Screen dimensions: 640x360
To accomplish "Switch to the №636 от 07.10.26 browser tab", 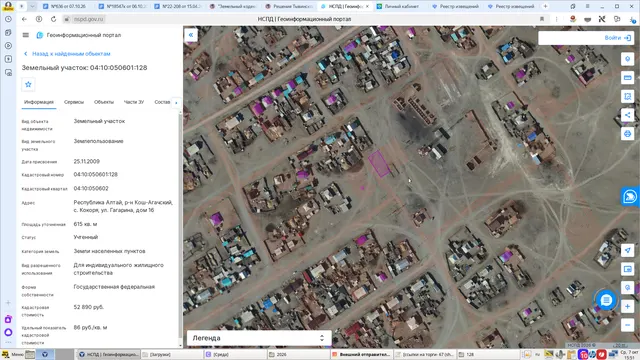I will [x=68, y=6].
